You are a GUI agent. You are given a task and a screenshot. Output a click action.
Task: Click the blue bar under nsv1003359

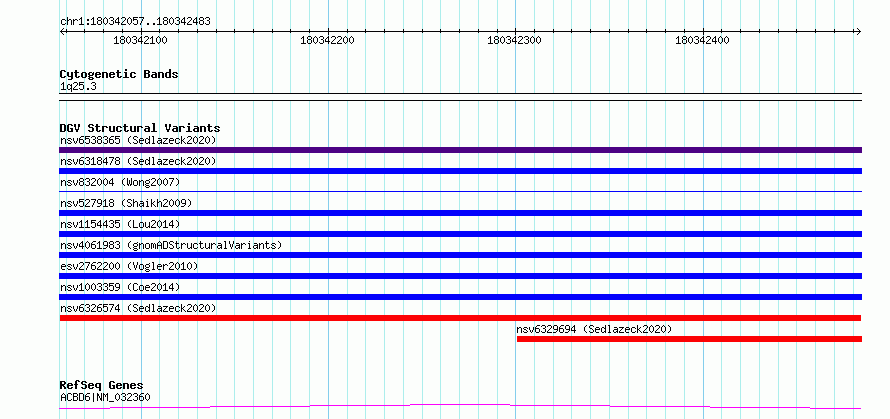coord(460,297)
